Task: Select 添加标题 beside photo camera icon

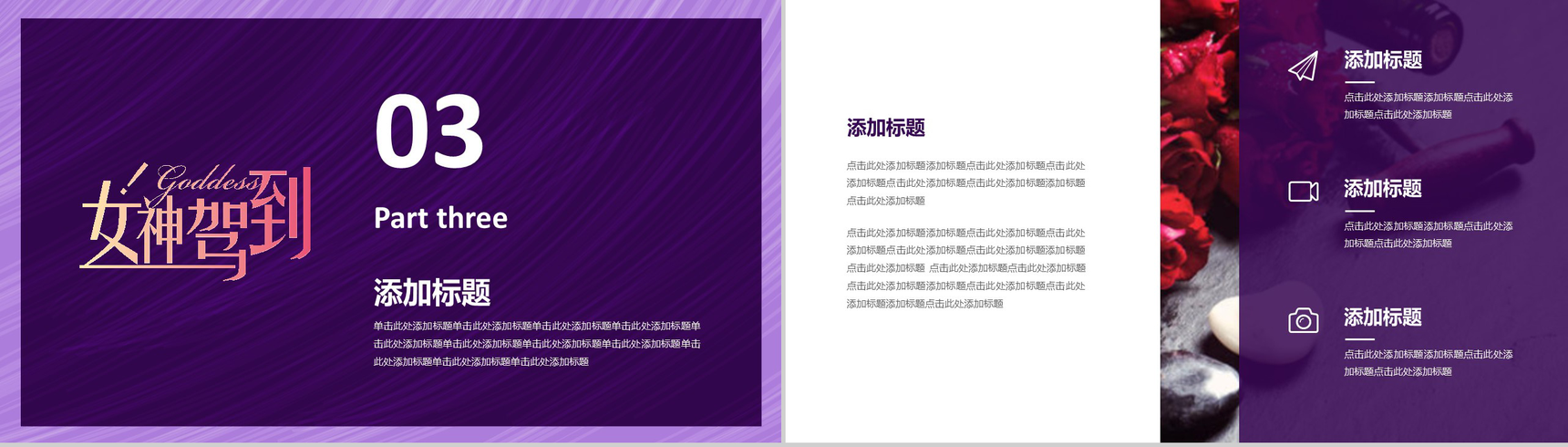Action: coord(1383,317)
